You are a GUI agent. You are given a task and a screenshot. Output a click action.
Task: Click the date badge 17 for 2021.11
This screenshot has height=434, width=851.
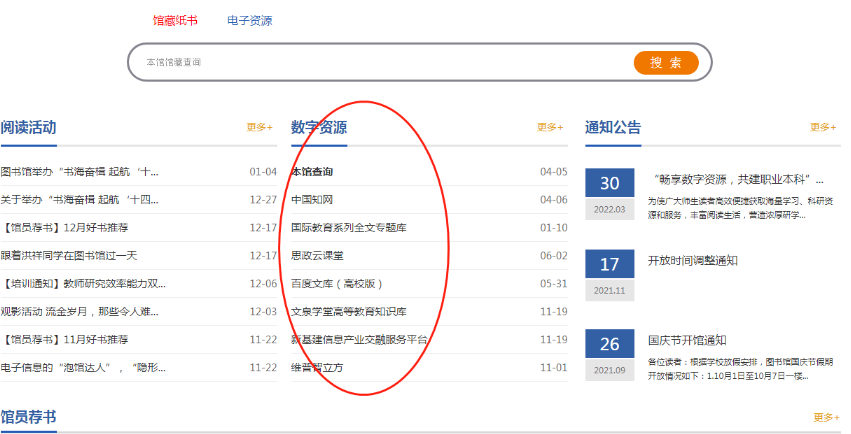coord(610,265)
